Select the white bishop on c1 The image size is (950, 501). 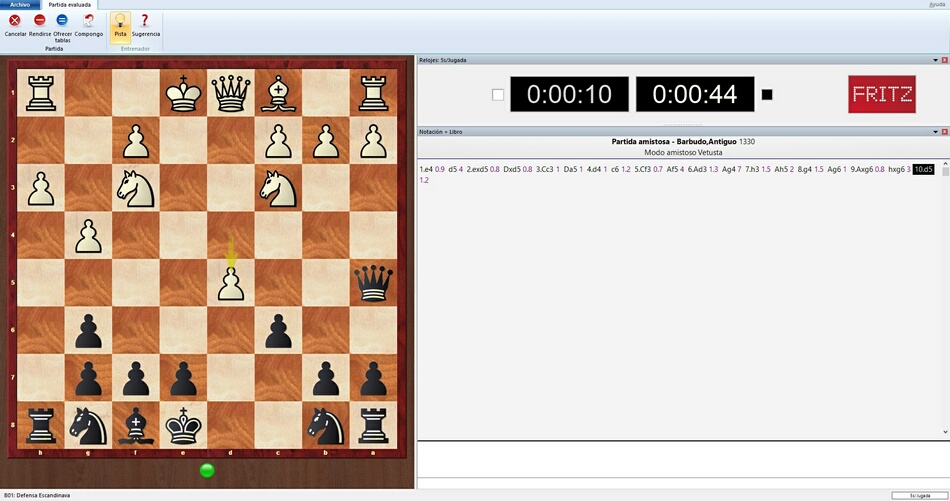[x=278, y=93]
